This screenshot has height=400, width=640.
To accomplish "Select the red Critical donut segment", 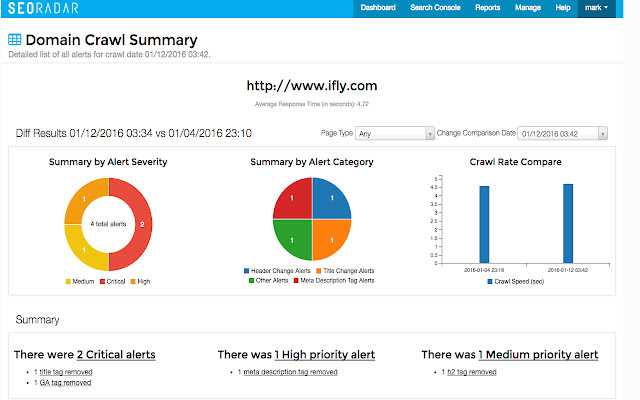I will coord(142,224).
